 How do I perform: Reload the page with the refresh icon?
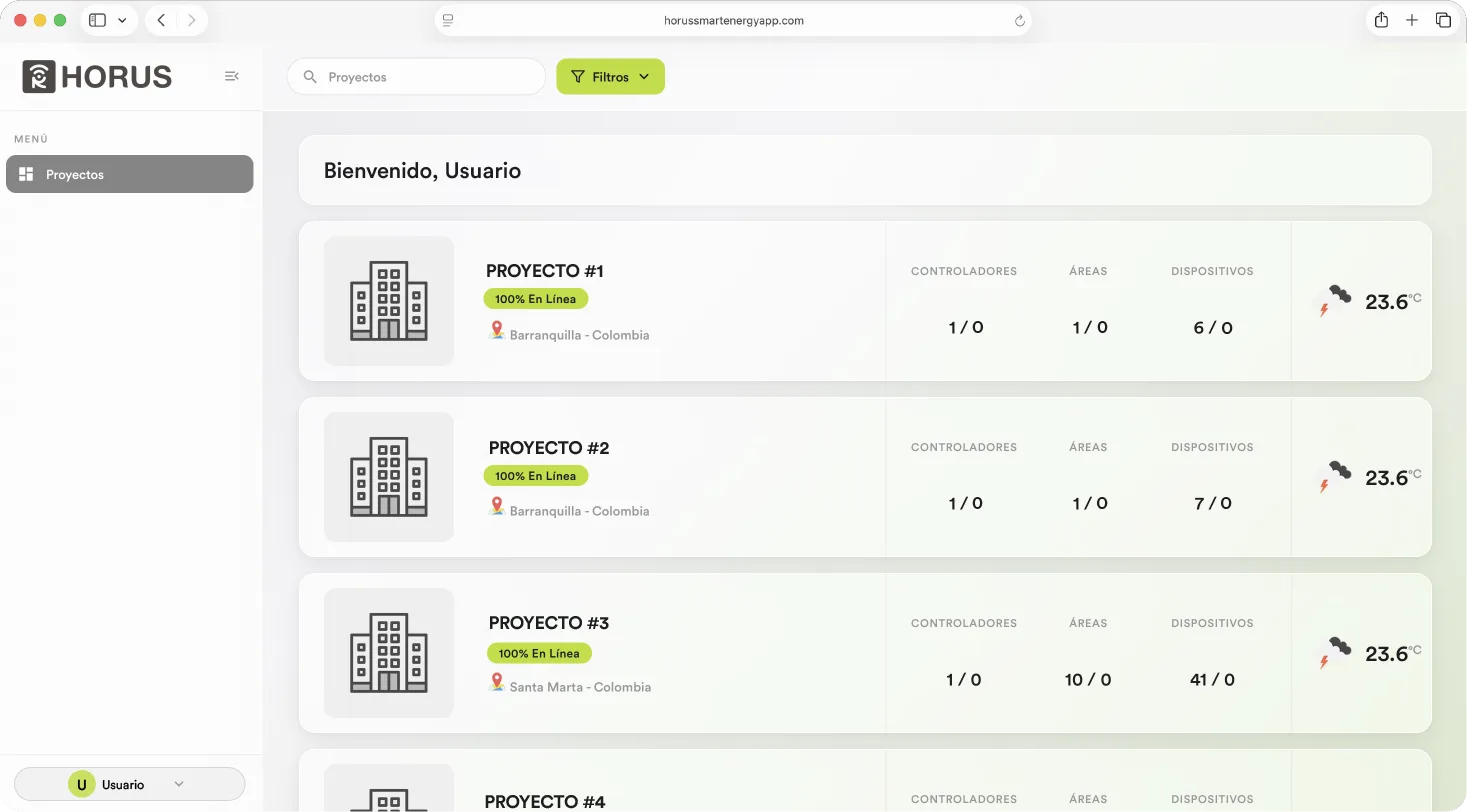1020,20
